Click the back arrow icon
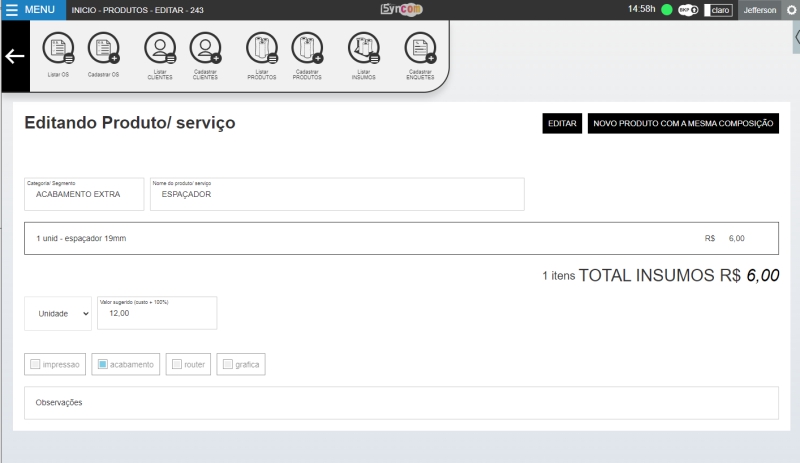Image resolution: width=800 pixels, height=463 pixels. (15, 57)
